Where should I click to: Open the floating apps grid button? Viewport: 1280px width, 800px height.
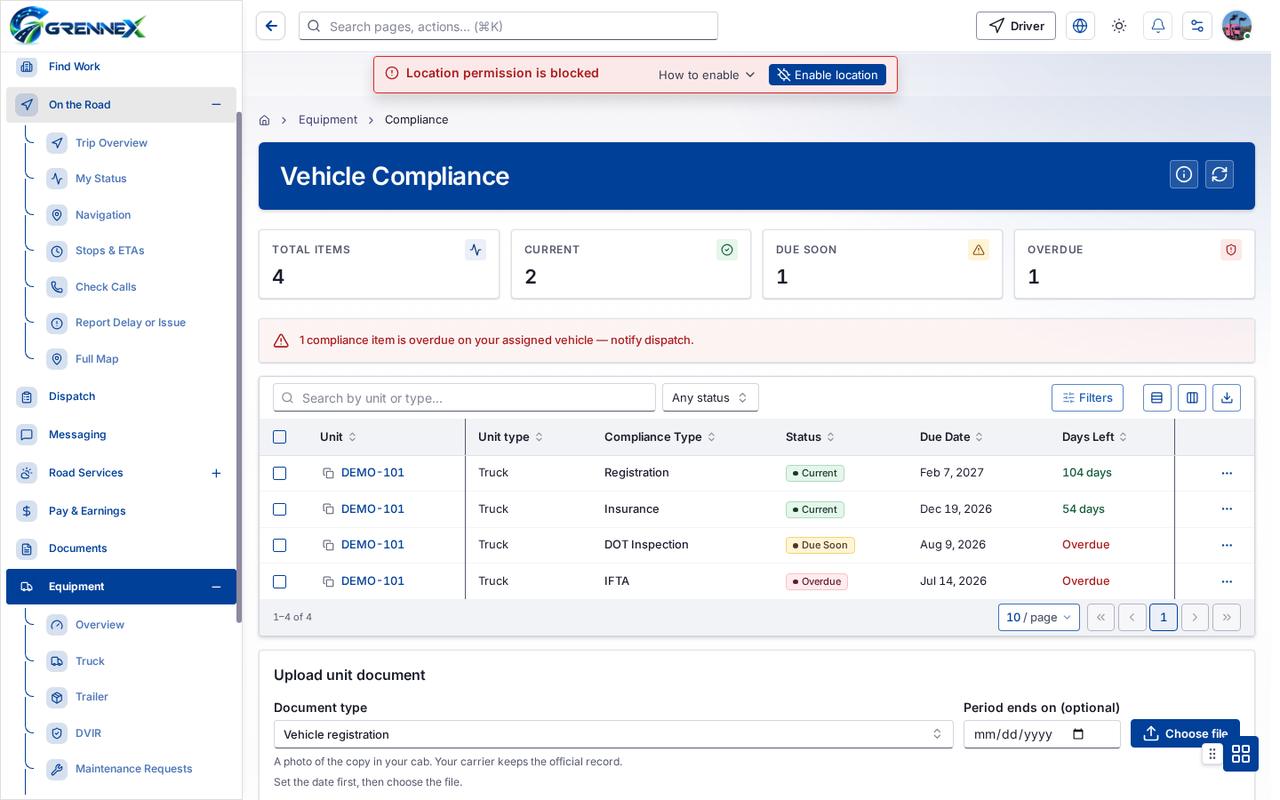coord(1241,754)
